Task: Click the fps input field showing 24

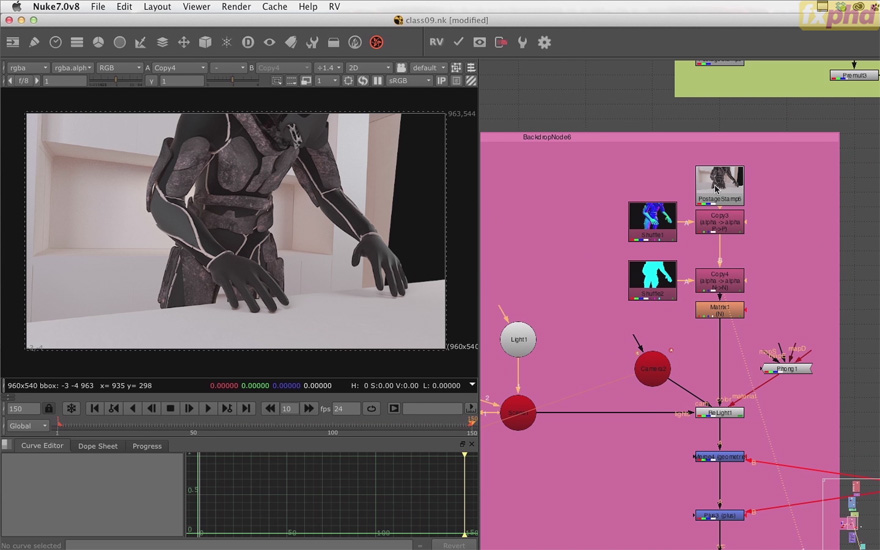Action: (346, 409)
